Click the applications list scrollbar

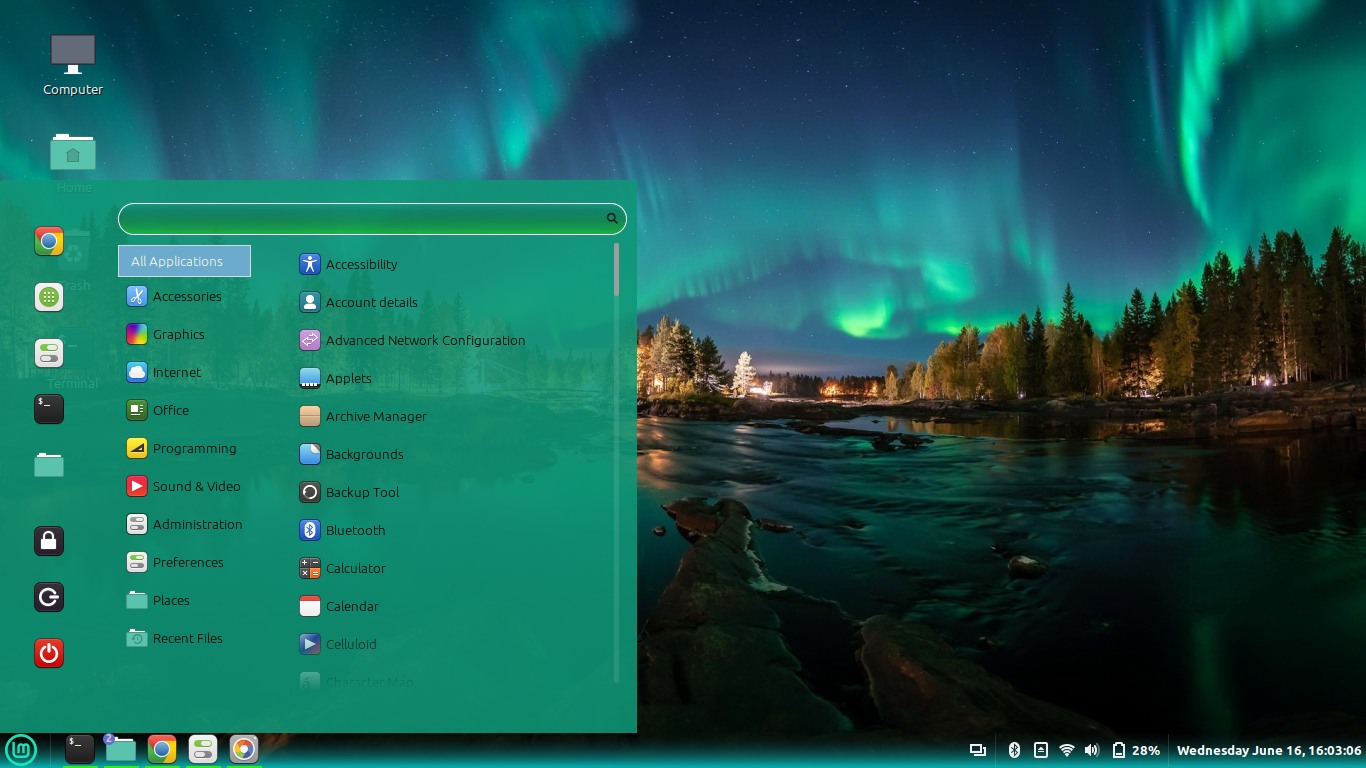point(617,269)
